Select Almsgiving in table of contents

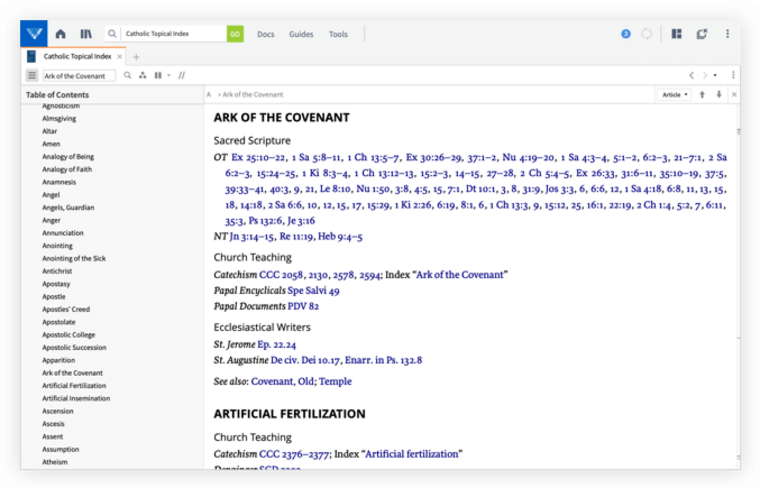click(59, 118)
